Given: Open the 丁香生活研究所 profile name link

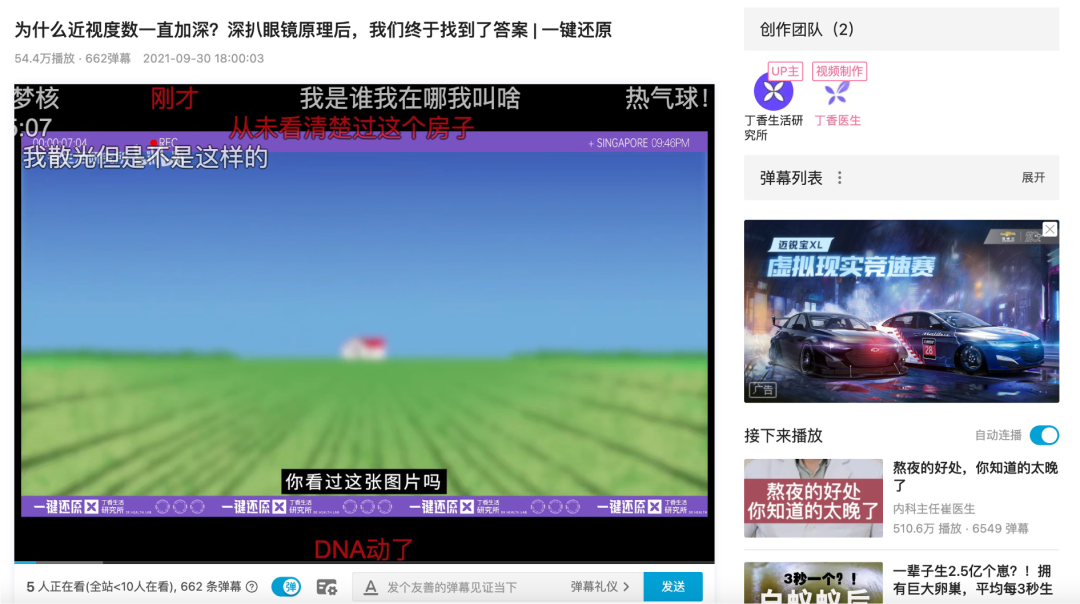Looking at the screenshot, I should [x=773, y=127].
